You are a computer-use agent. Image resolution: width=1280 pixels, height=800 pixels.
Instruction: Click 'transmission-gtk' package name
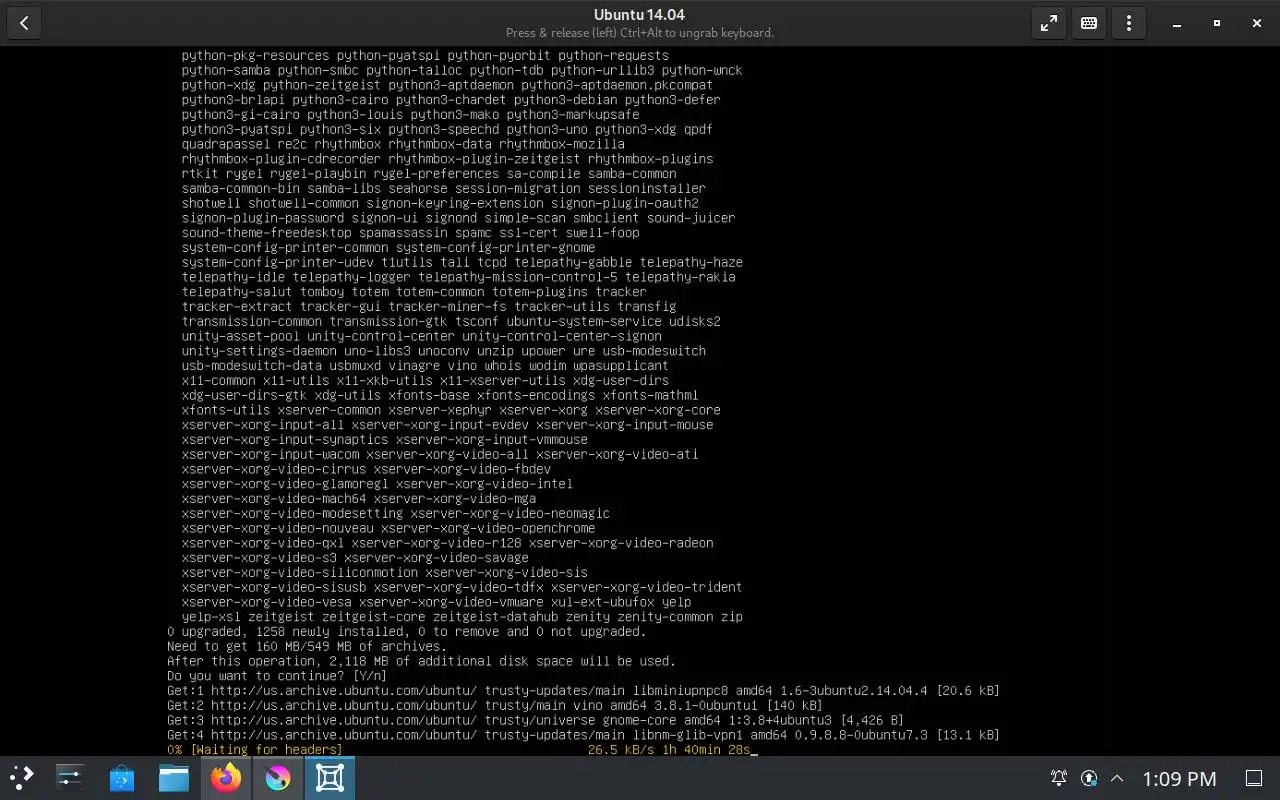[388, 321]
